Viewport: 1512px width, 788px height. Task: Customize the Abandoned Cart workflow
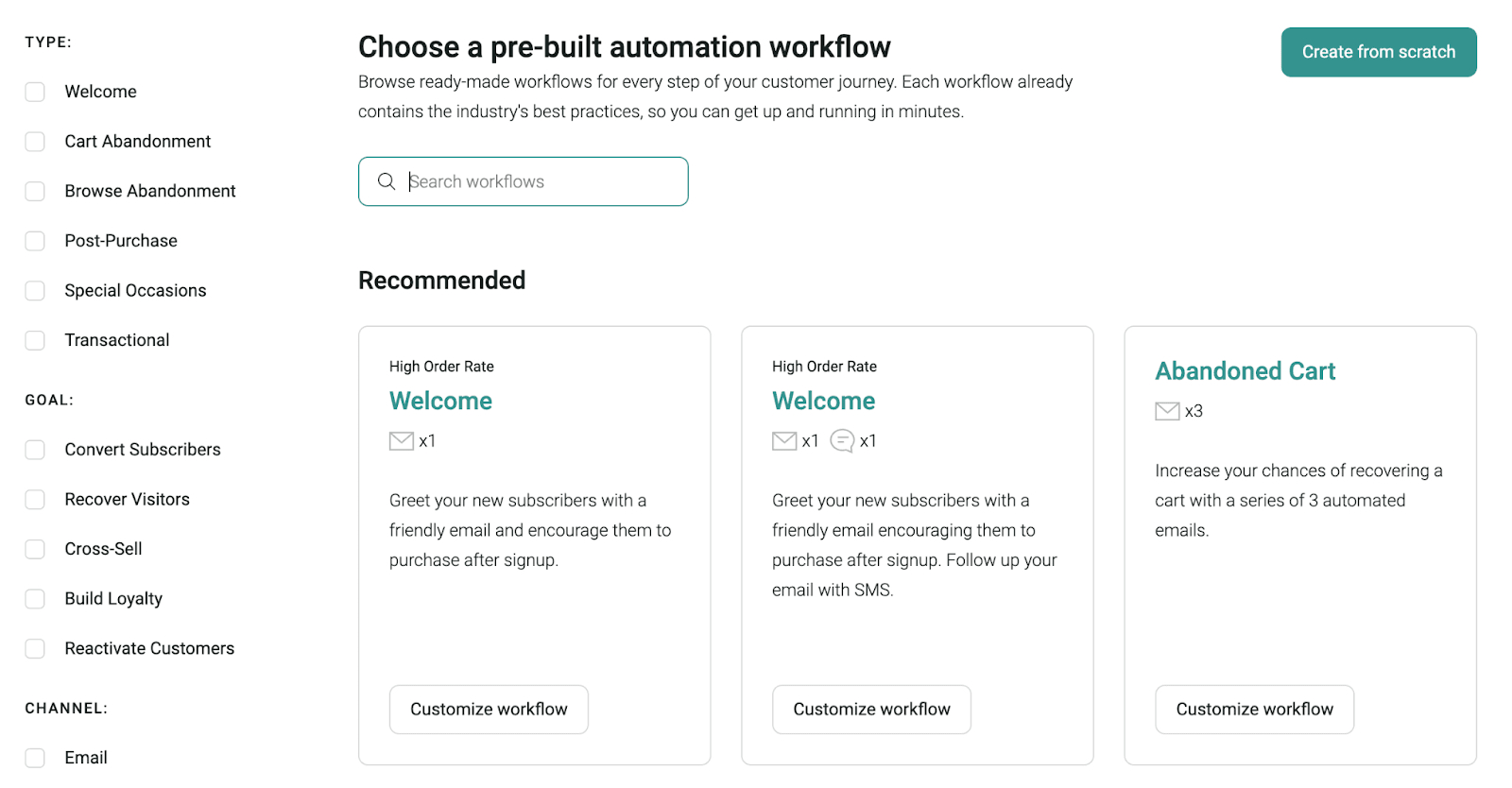(1254, 710)
